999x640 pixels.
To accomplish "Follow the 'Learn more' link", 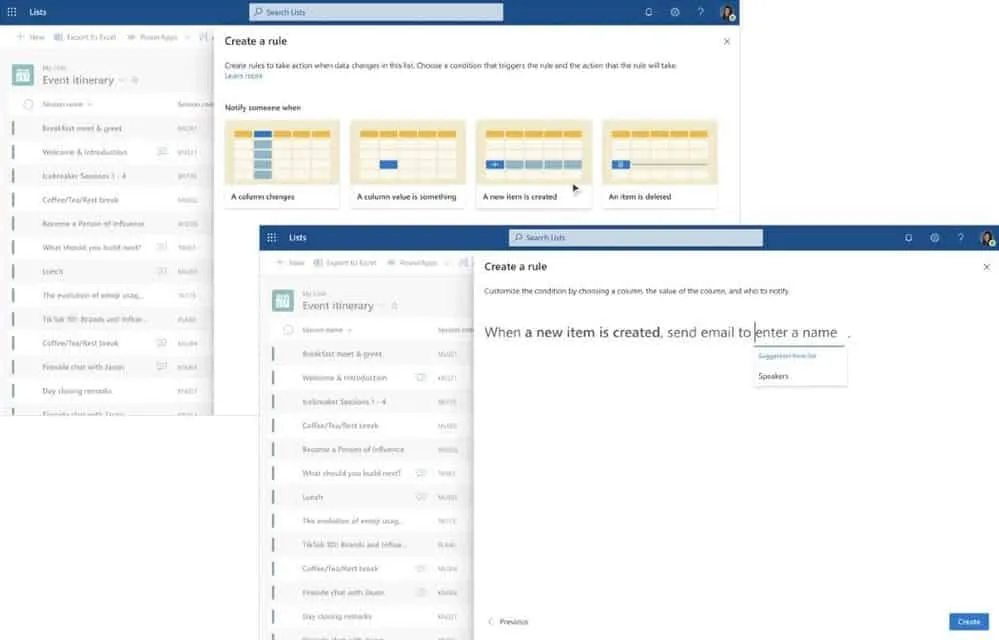I will (x=243, y=76).
